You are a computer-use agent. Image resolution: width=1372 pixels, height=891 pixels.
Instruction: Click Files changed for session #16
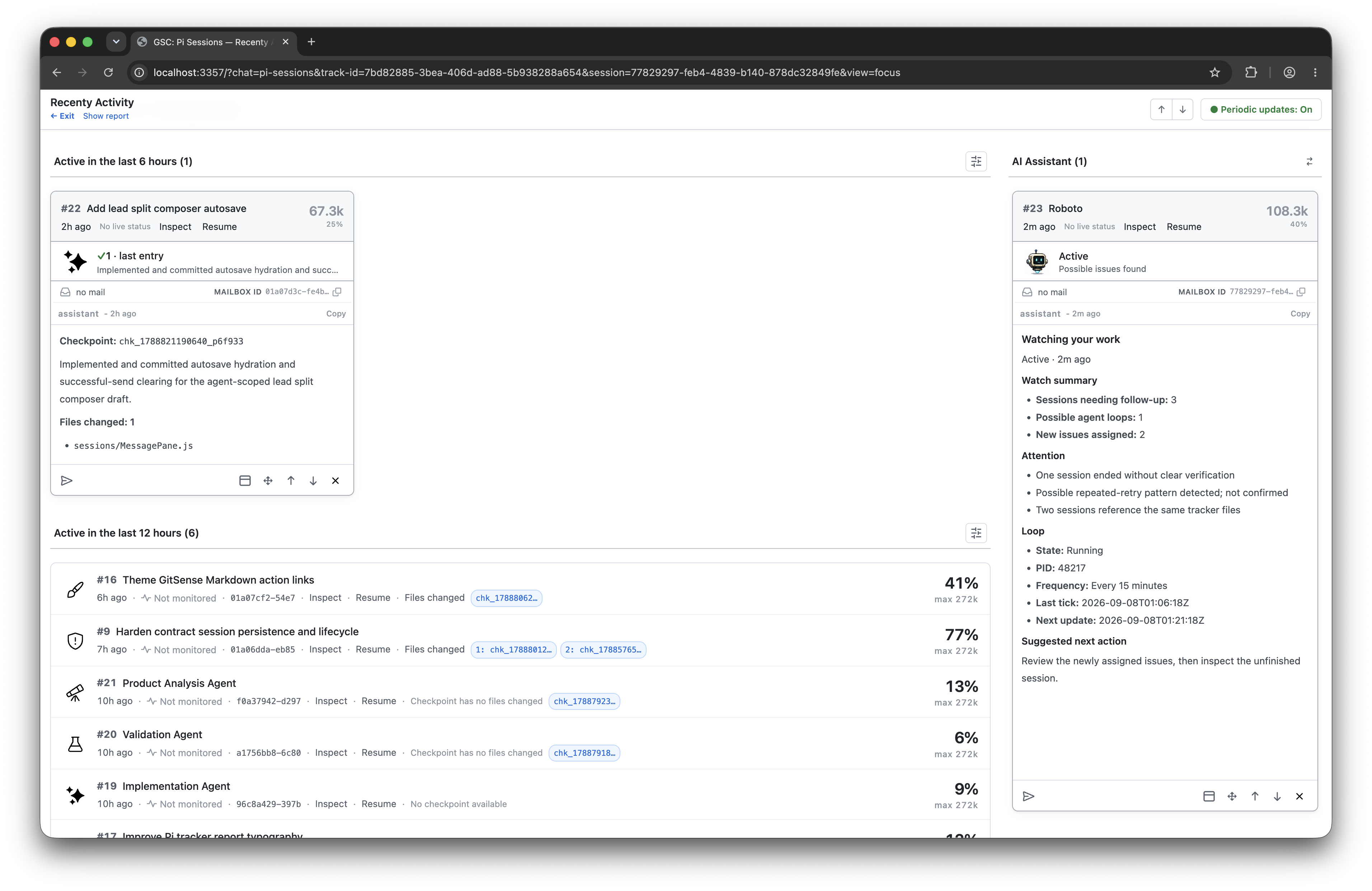[x=434, y=598]
